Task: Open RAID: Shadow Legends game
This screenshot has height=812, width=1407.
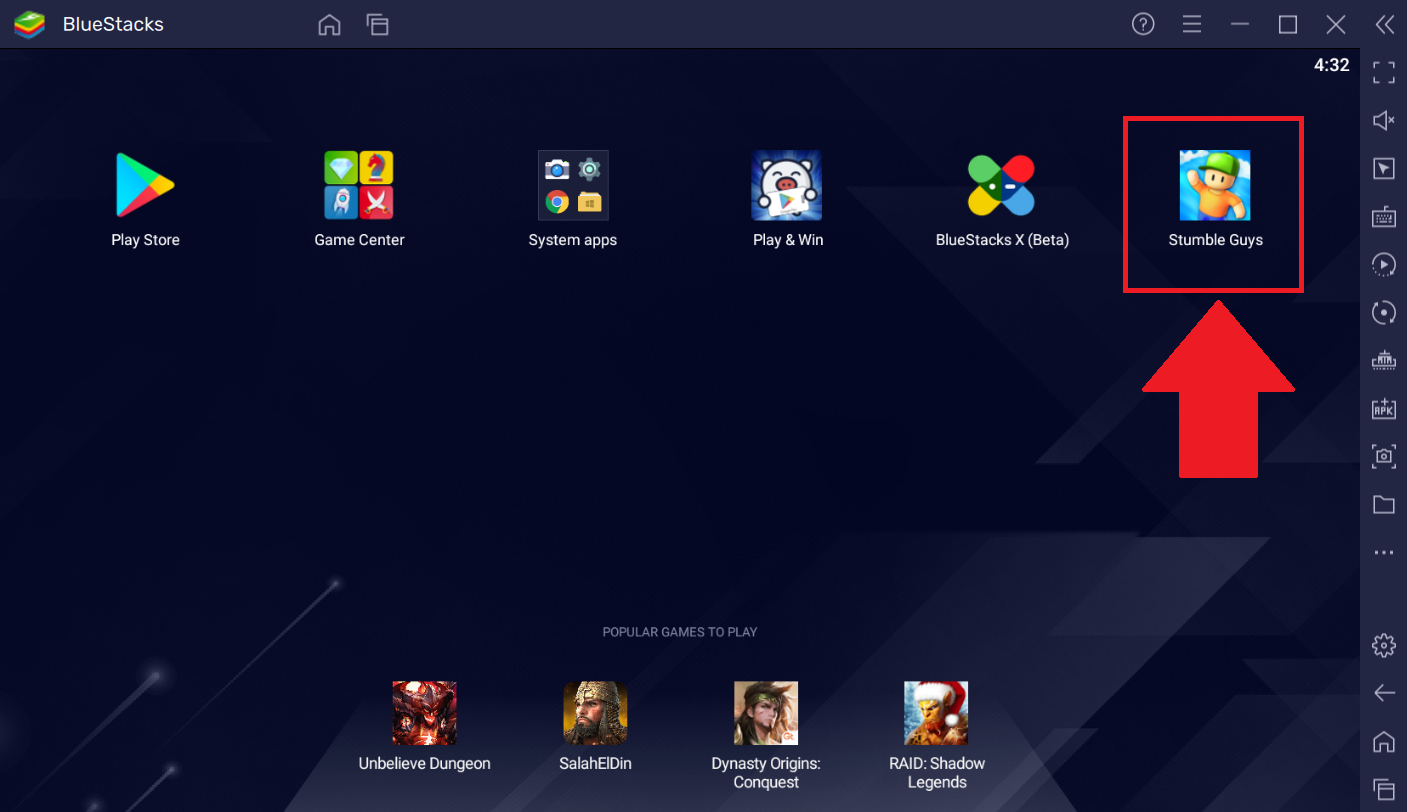Action: coord(936,714)
